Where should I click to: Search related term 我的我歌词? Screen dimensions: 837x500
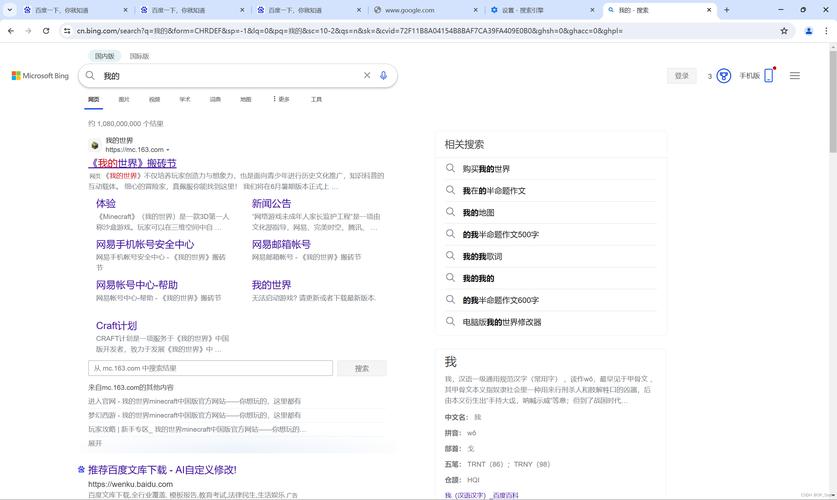pos(482,256)
